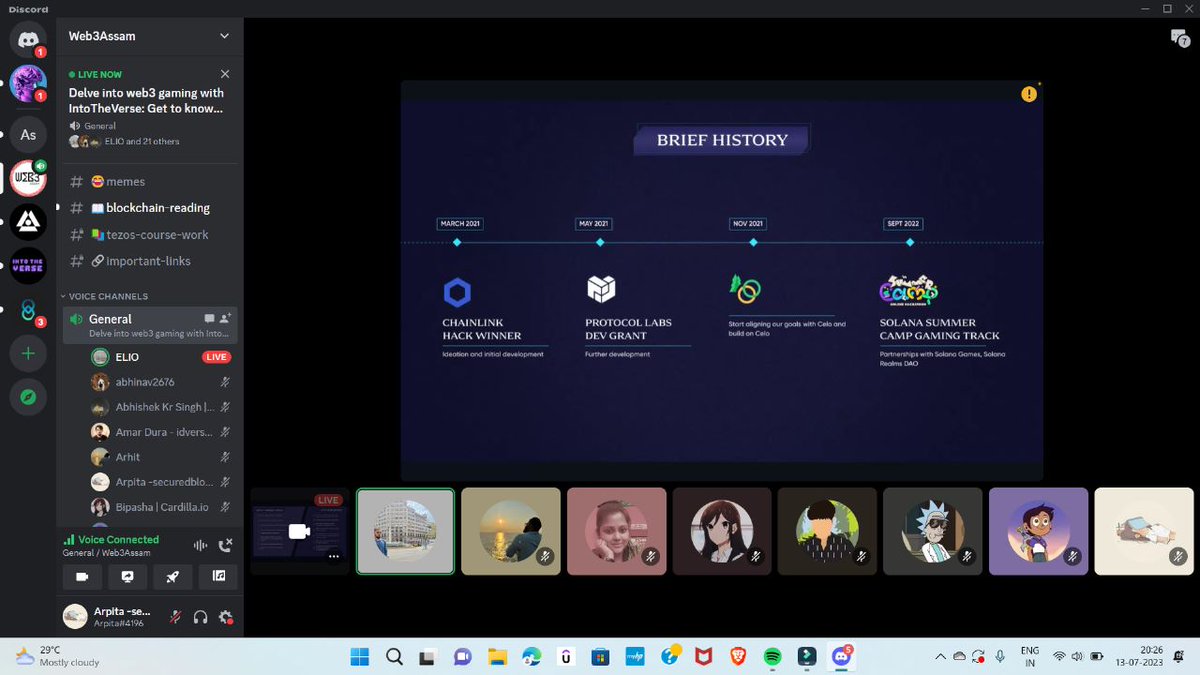Click Add a Server plus button
The image size is (1200, 675).
point(28,354)
